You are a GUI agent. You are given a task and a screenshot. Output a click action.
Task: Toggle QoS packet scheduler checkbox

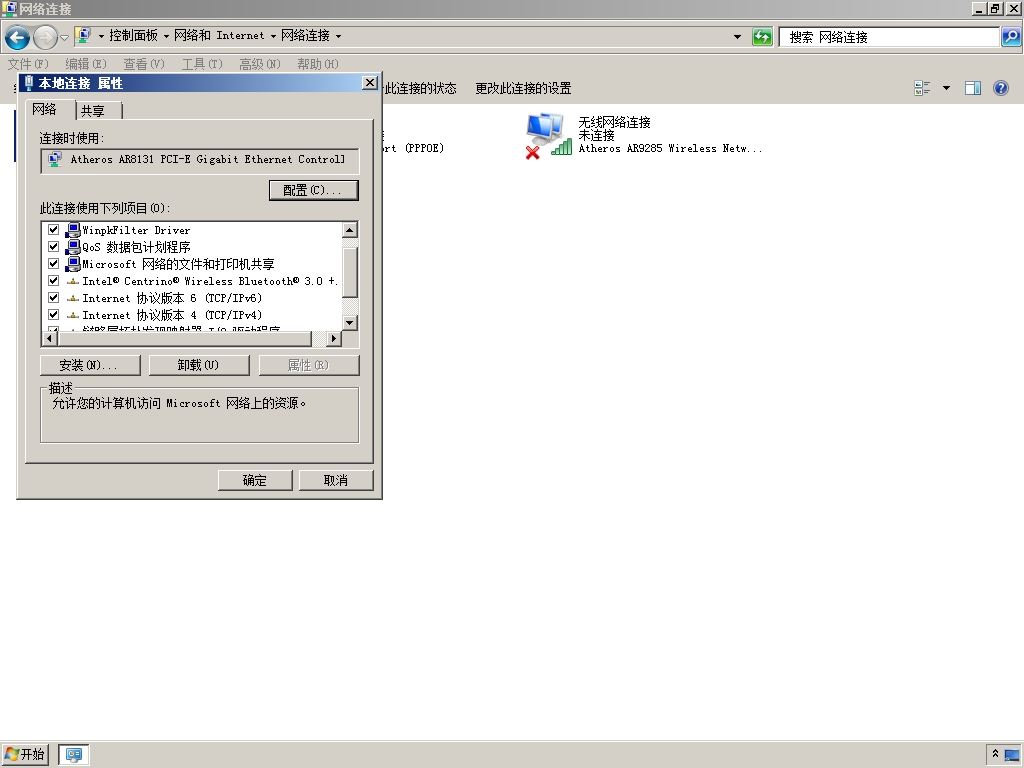(x=54, y=247)
